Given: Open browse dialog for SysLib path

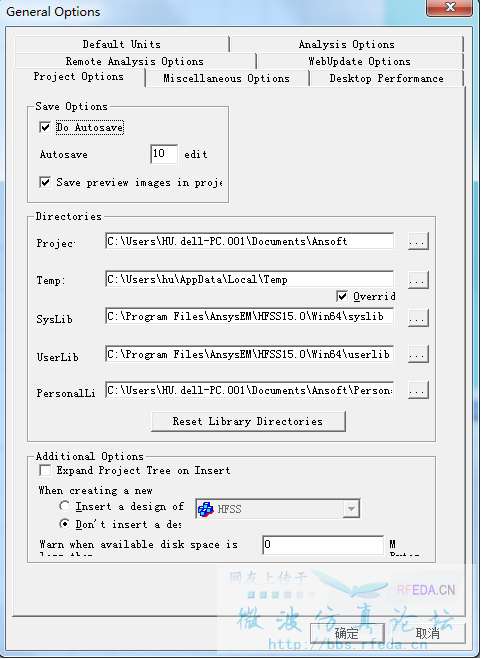Looking at the screenshot, I should [418, 318].
